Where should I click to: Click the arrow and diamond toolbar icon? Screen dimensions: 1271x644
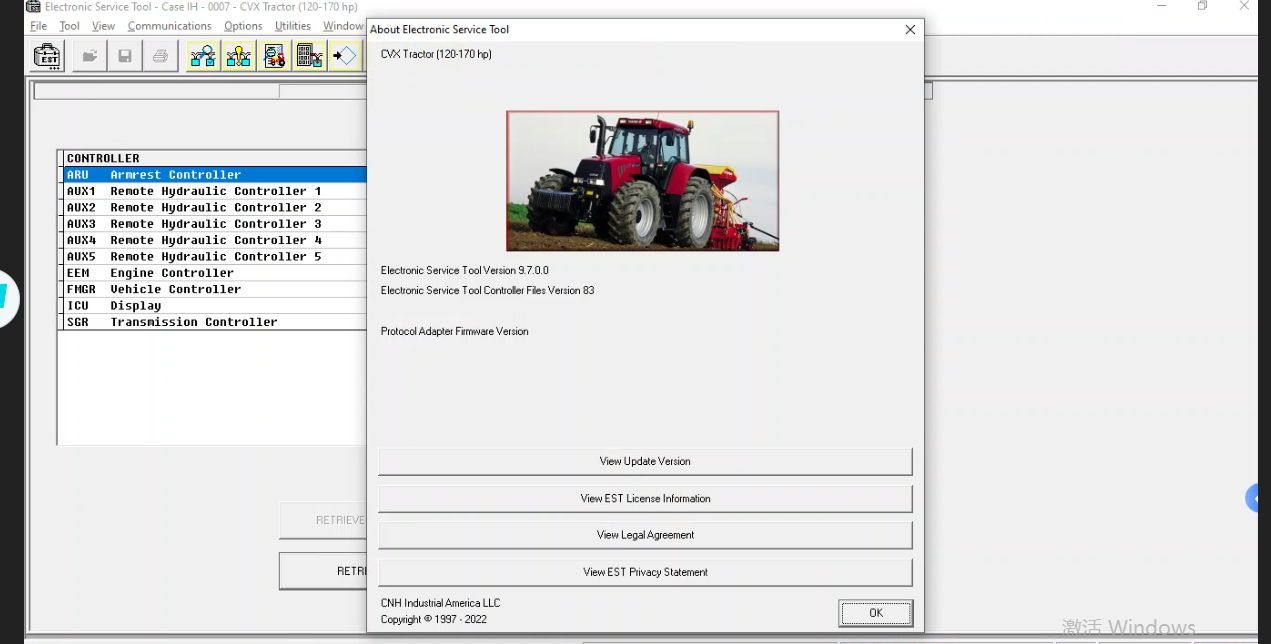click(344, 56)
